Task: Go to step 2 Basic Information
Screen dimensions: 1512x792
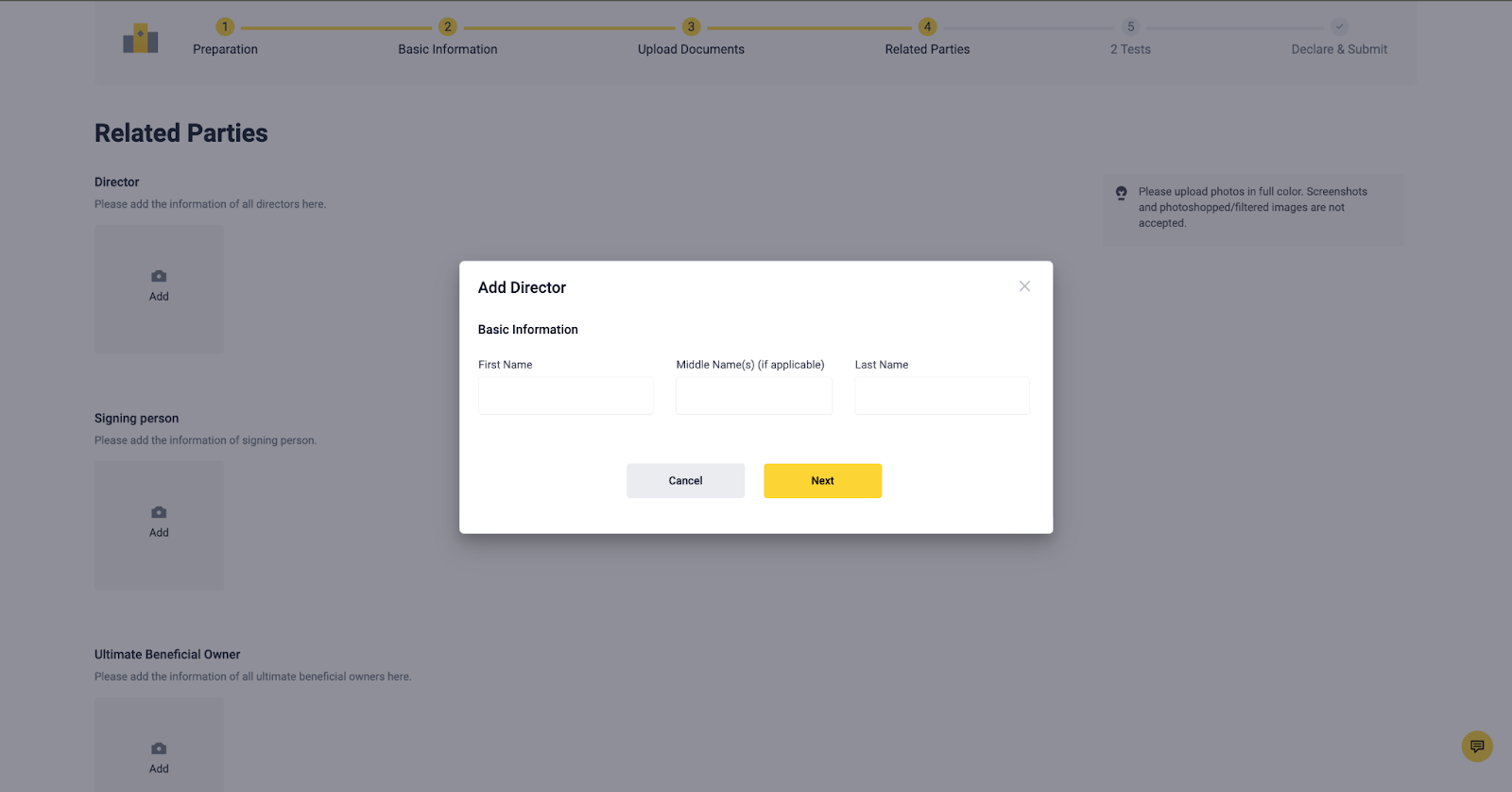Action: pos(447,26)
